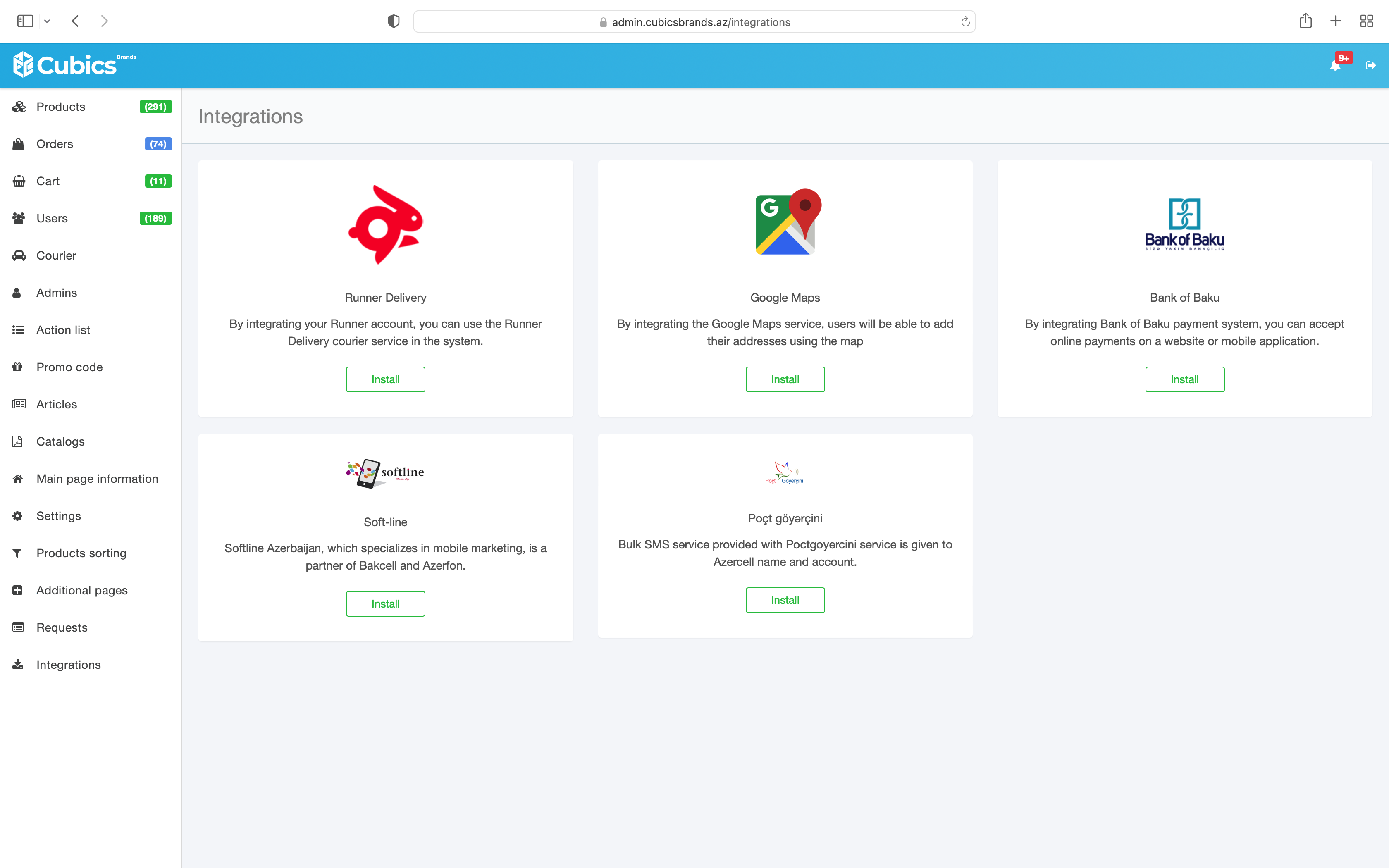
Task: Go back with the browser arrow
Action: (75, 21)
